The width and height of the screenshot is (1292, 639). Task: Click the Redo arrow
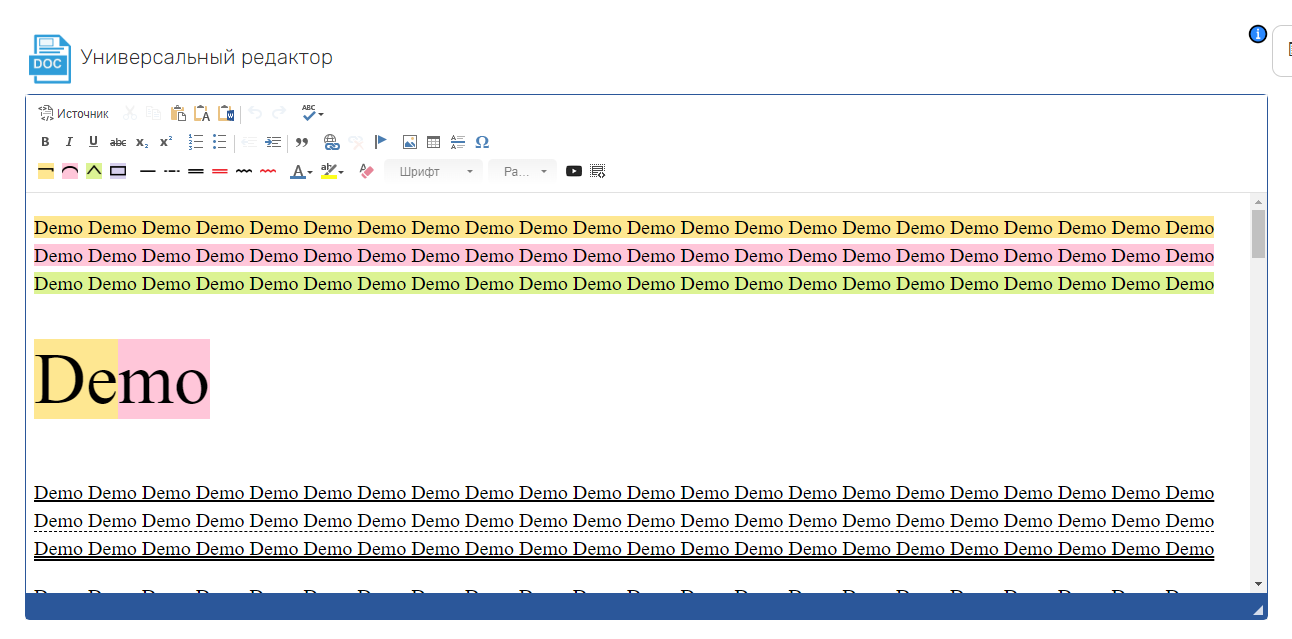(279, 113)
